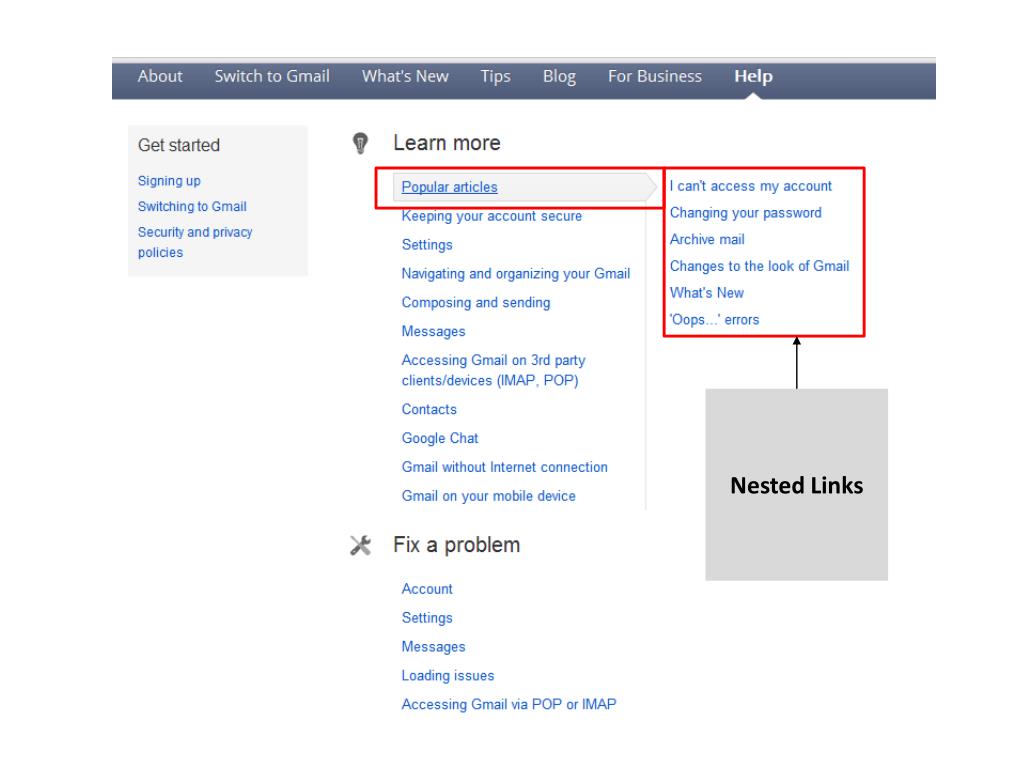Go to the Switch to Gmail tab
1024x768 pixels.
(272, 76)
